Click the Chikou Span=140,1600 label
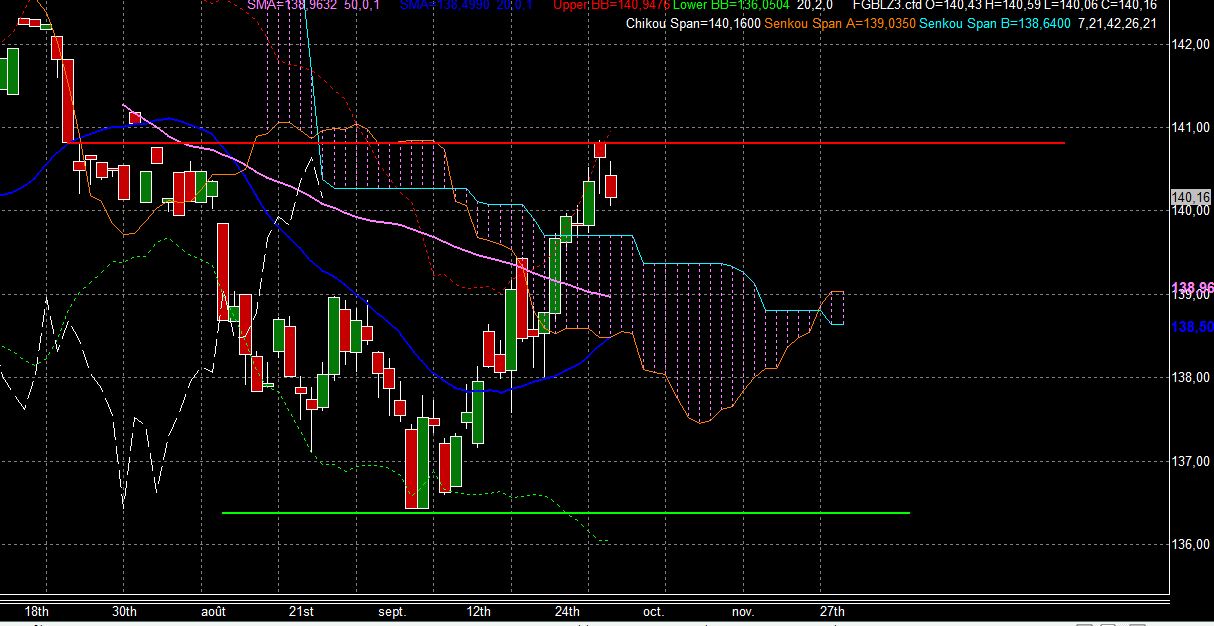Viewport: 1214px width, 626px height. point(691,23)
